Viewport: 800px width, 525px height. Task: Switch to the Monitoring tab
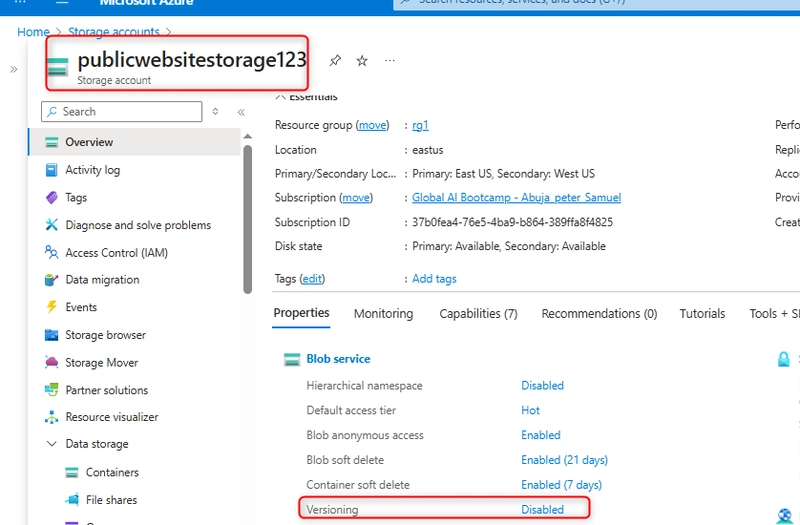tap(383, 313)
